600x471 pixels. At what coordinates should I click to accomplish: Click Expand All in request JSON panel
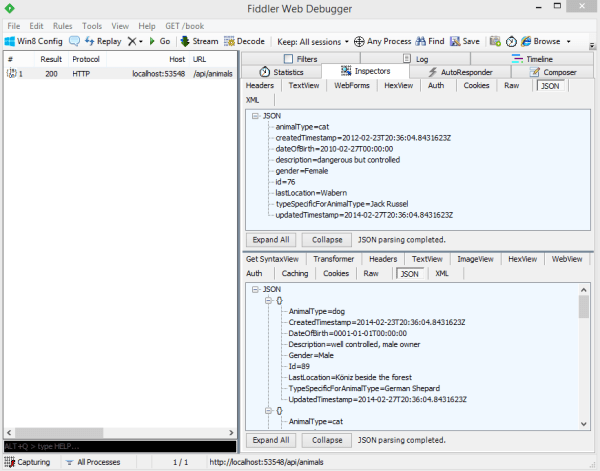[x=271, y=240]
